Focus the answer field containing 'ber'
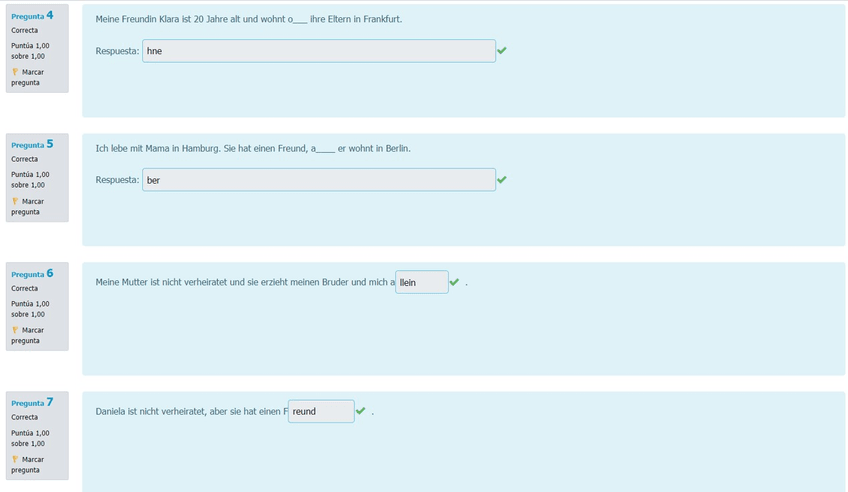Image resolution: width=848 pixels, height=492 pixels. tap(319, 179)
